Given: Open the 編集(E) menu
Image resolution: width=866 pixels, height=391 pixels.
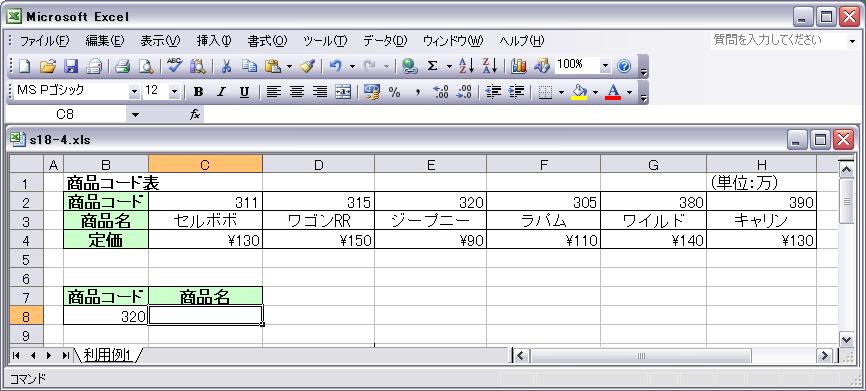Looking at the screenshot, I should (105, 41).
